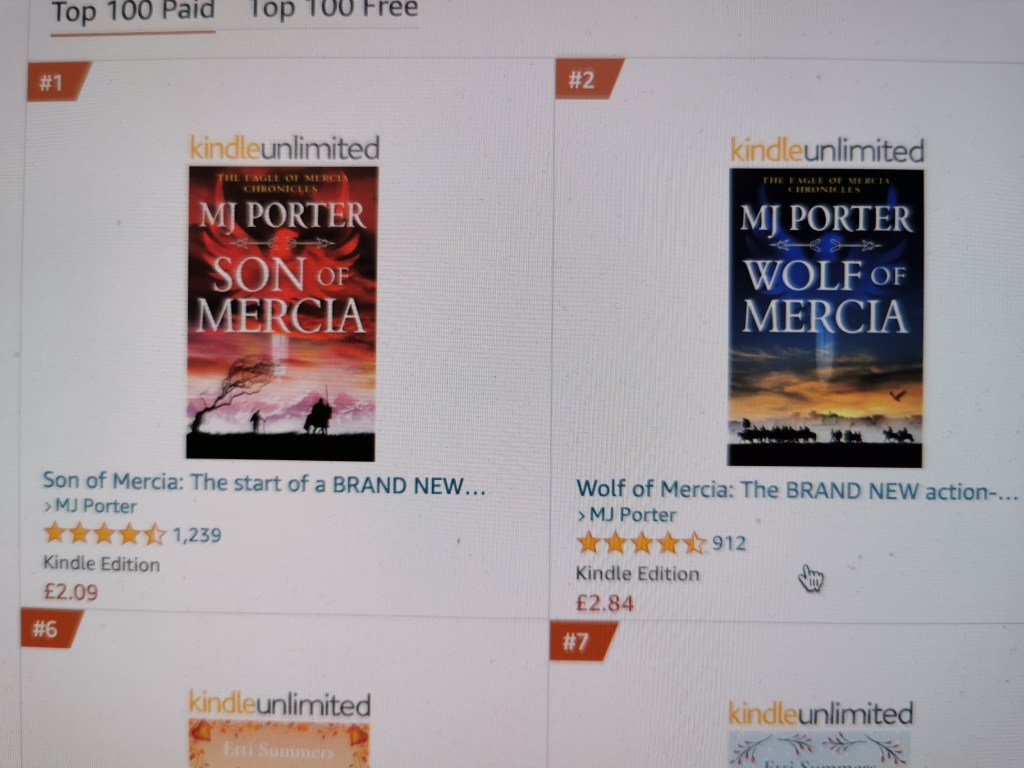Open the Son of Mercia title link

pyautogui.click(x=264, y=483)
